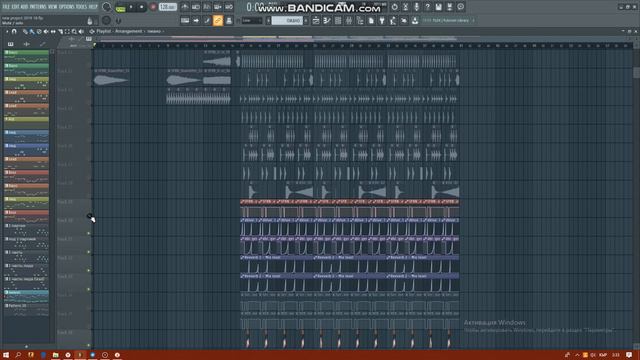The height and width of the screenshot is (360, 640).
Task: Select the Slice tool in playlist toolbar
Action: coord(60,31)
